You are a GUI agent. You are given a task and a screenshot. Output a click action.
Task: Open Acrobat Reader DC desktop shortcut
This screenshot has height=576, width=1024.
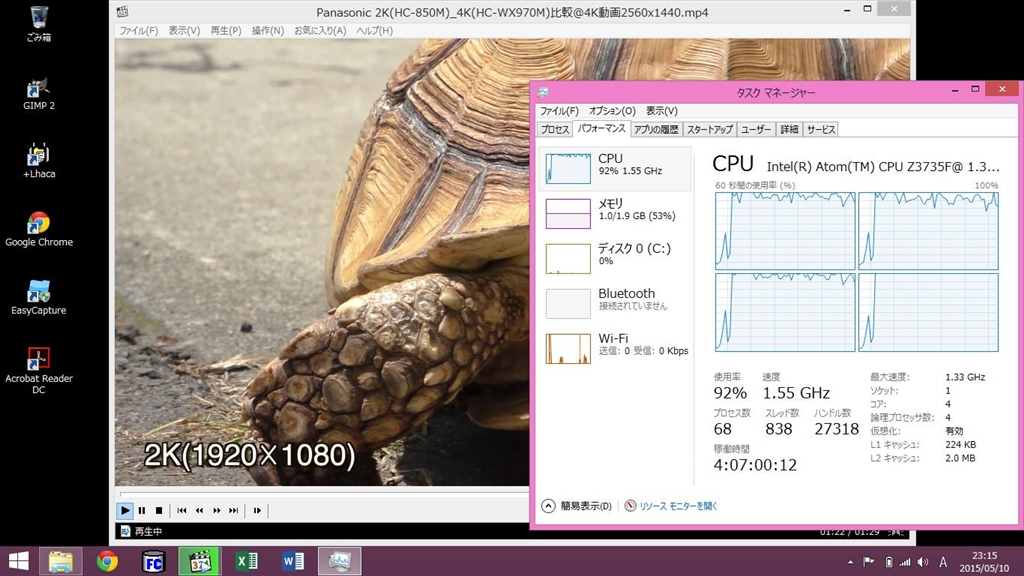(x=39, y=370)
